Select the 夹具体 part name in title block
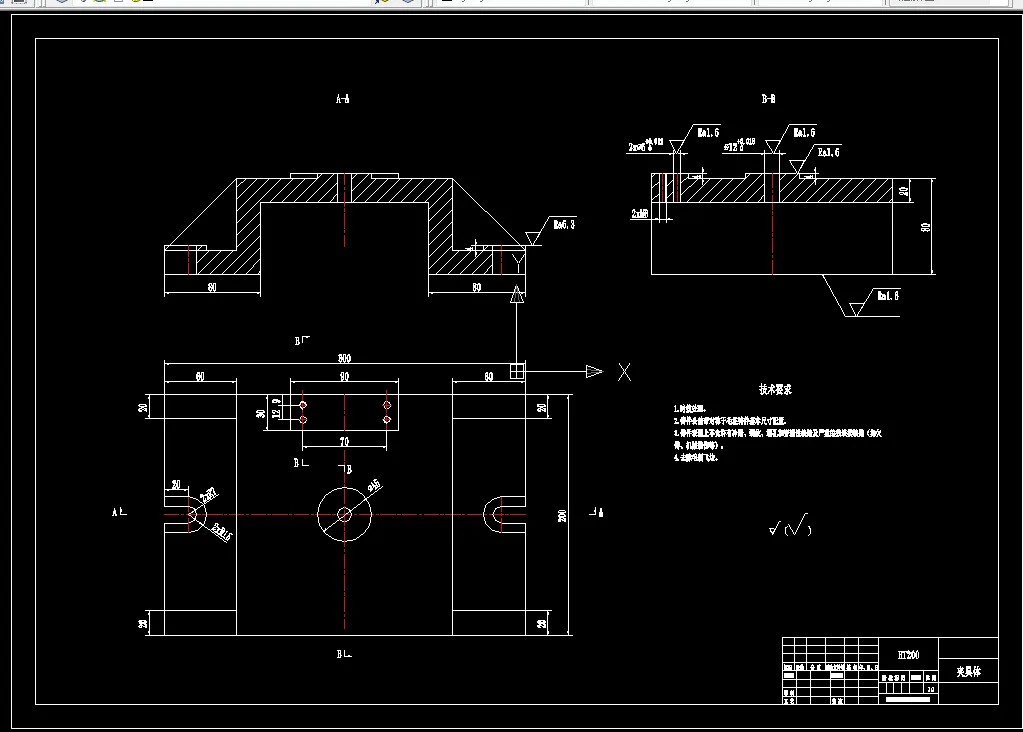 pyautogui.click(x=969, y=671)
